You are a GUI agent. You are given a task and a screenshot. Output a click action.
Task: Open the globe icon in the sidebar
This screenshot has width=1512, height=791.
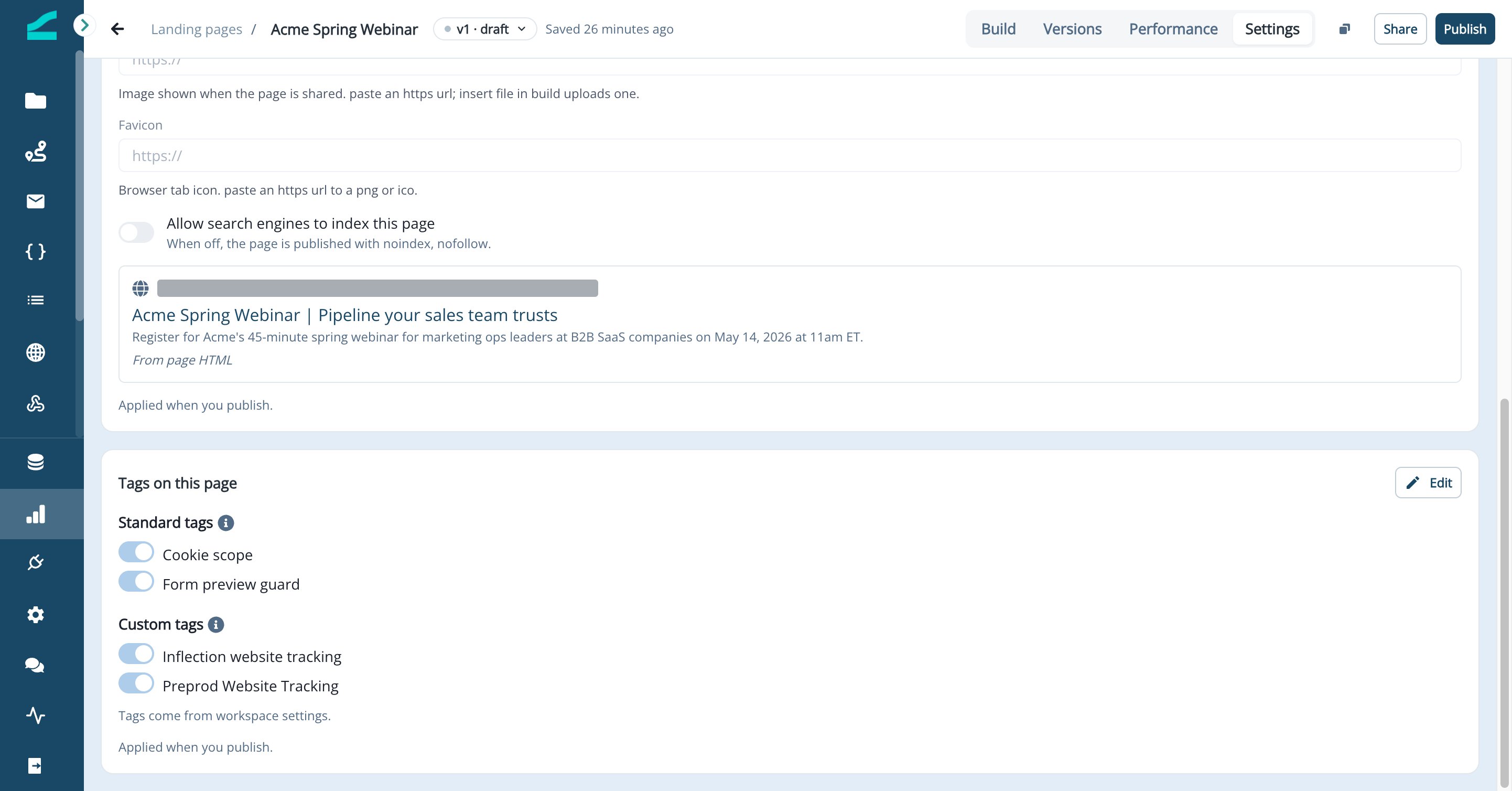pyautogui.click(x=35, y=352)
